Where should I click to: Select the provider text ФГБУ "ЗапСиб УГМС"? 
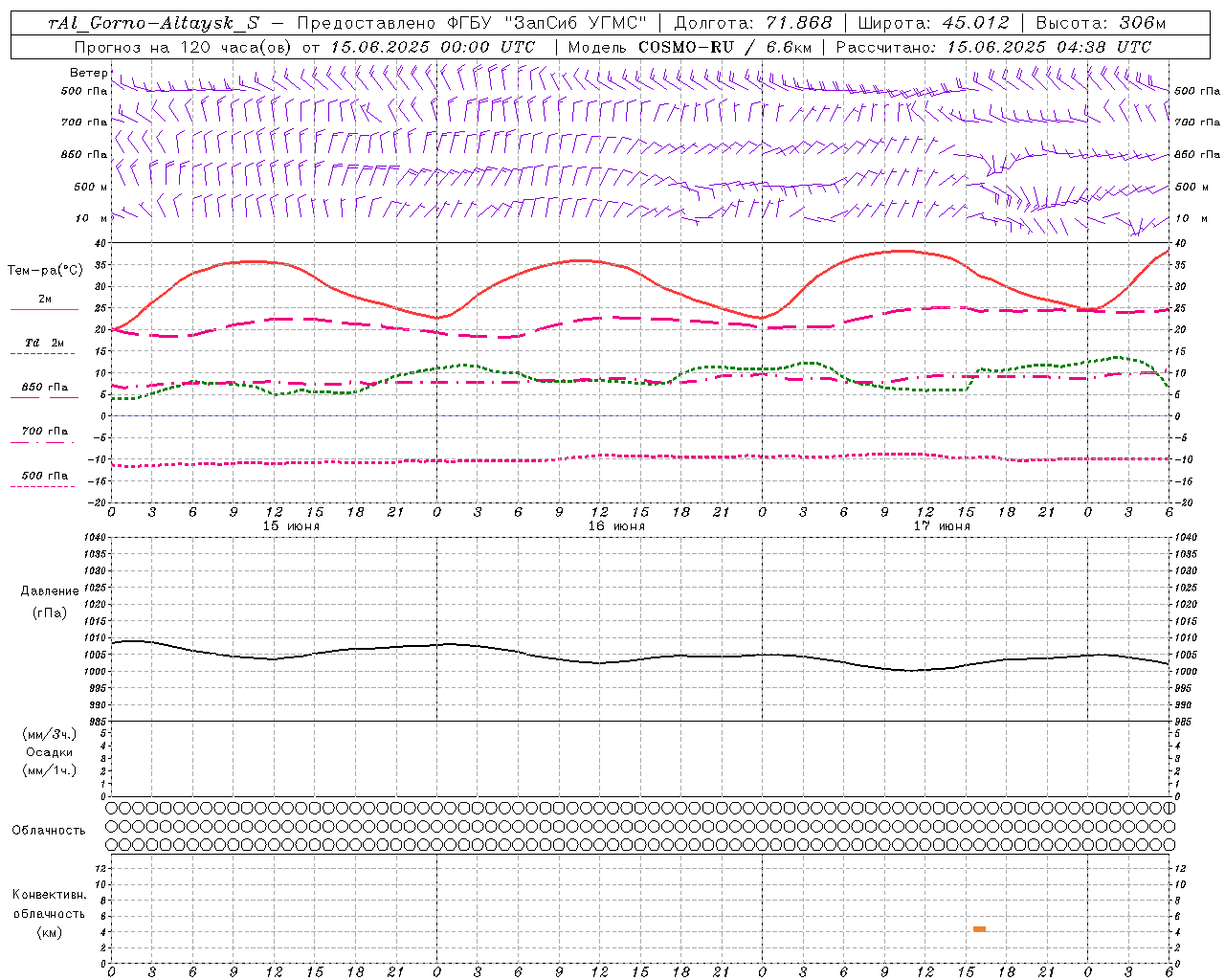pos(547,24)
